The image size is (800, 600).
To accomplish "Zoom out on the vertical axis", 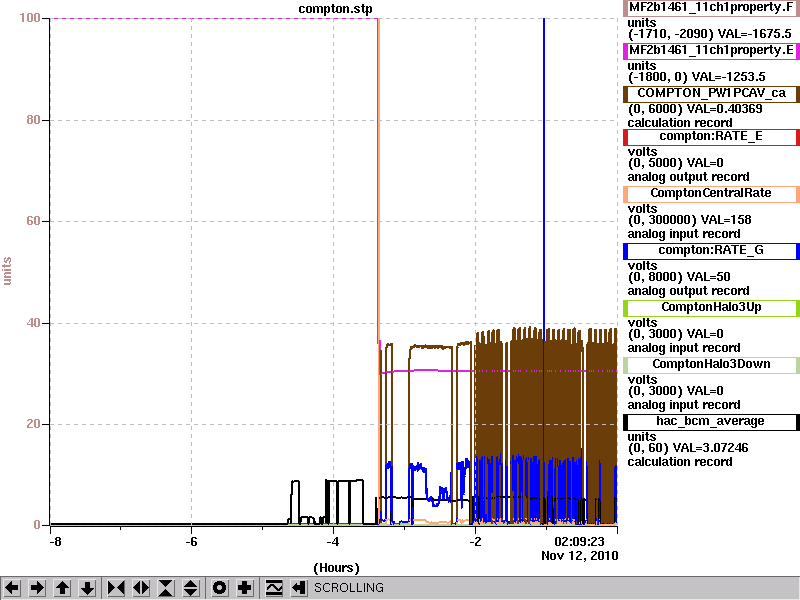I will (x=191, y=588).
